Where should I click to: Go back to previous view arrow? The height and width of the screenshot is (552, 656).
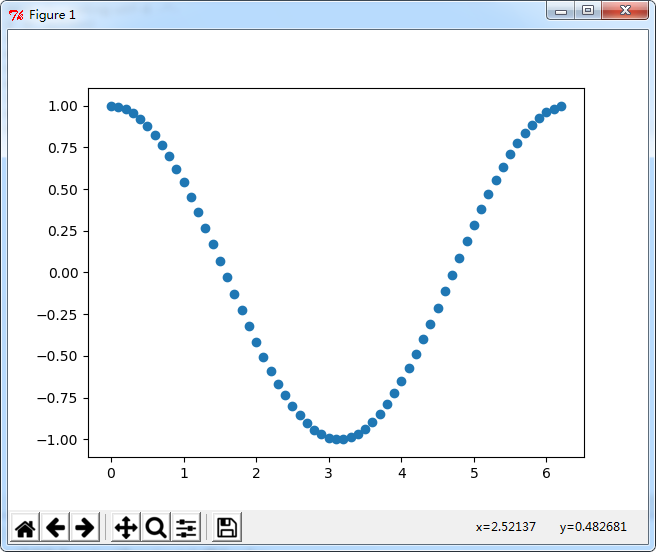pyautogui.click(x=55, y=527)
